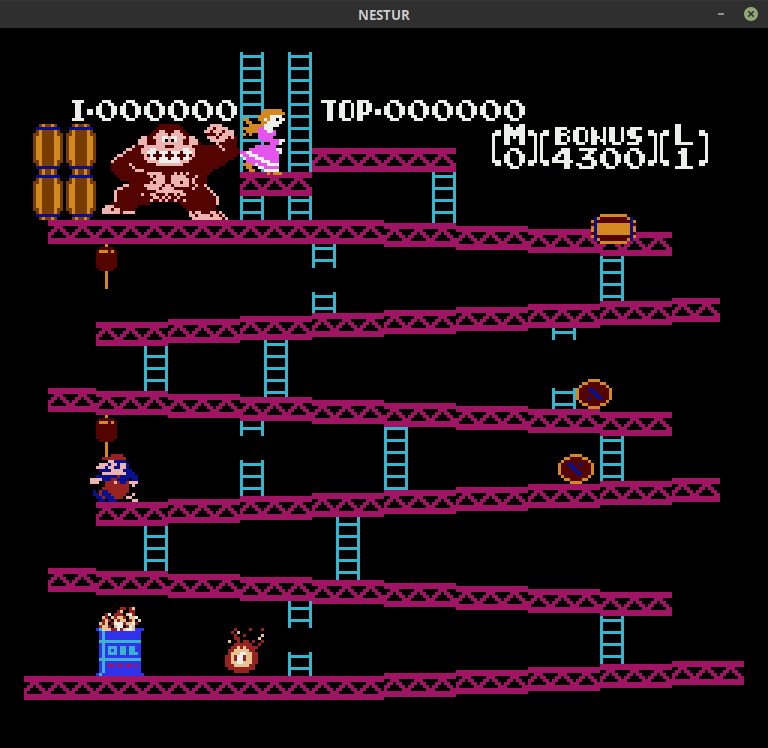Click the stack of upright barrels
The height and width of the screenshot is (748, 768).
tap(64, 171)
